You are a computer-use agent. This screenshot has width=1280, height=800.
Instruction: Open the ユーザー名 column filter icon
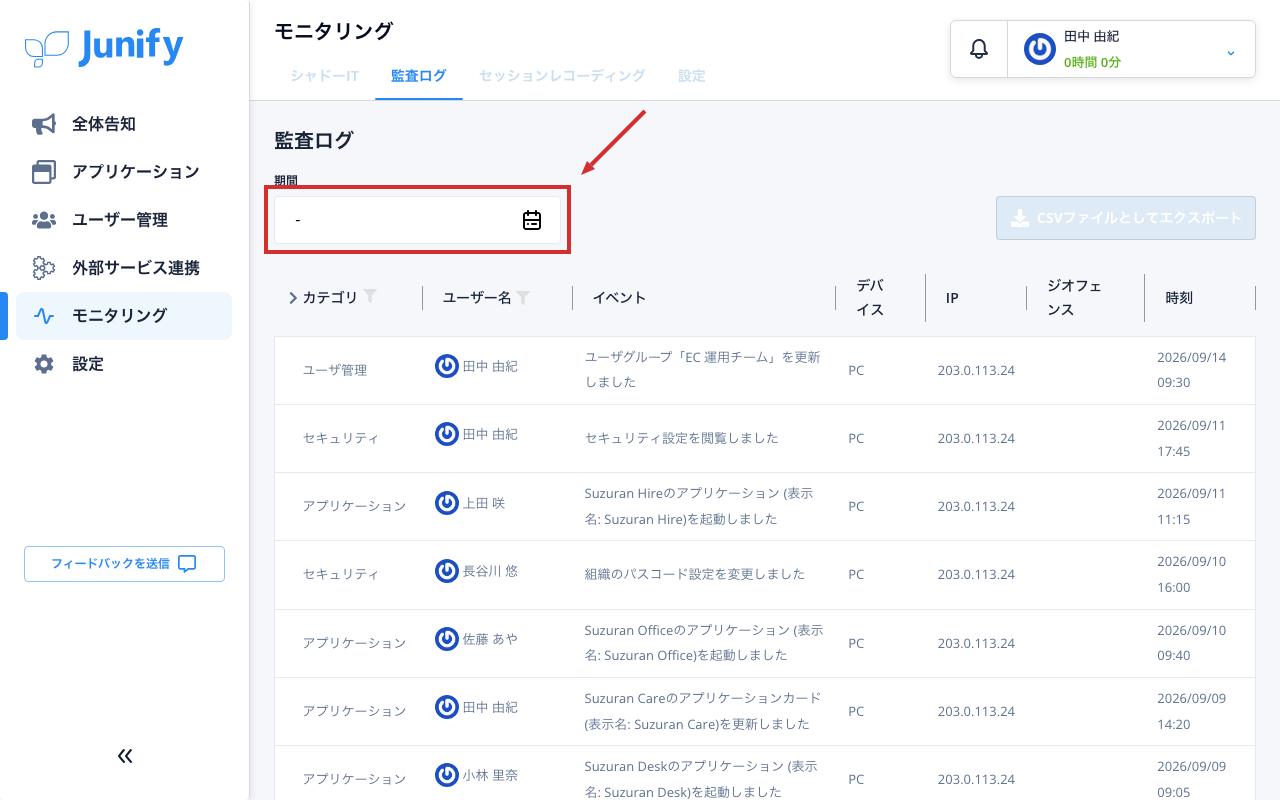coord(523,297)
